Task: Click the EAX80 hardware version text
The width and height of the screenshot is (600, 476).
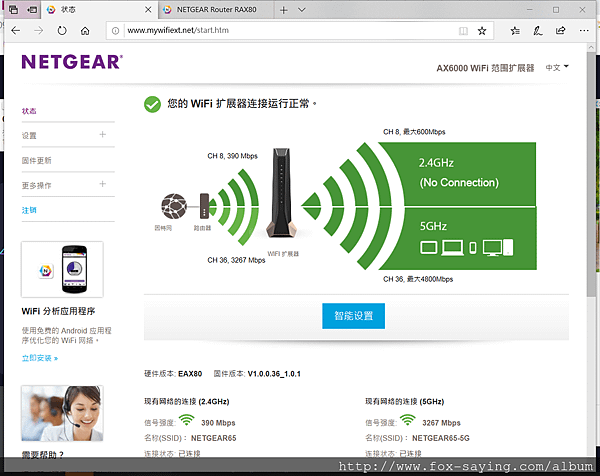Action: pyautogui.click(x=190, y=374)
